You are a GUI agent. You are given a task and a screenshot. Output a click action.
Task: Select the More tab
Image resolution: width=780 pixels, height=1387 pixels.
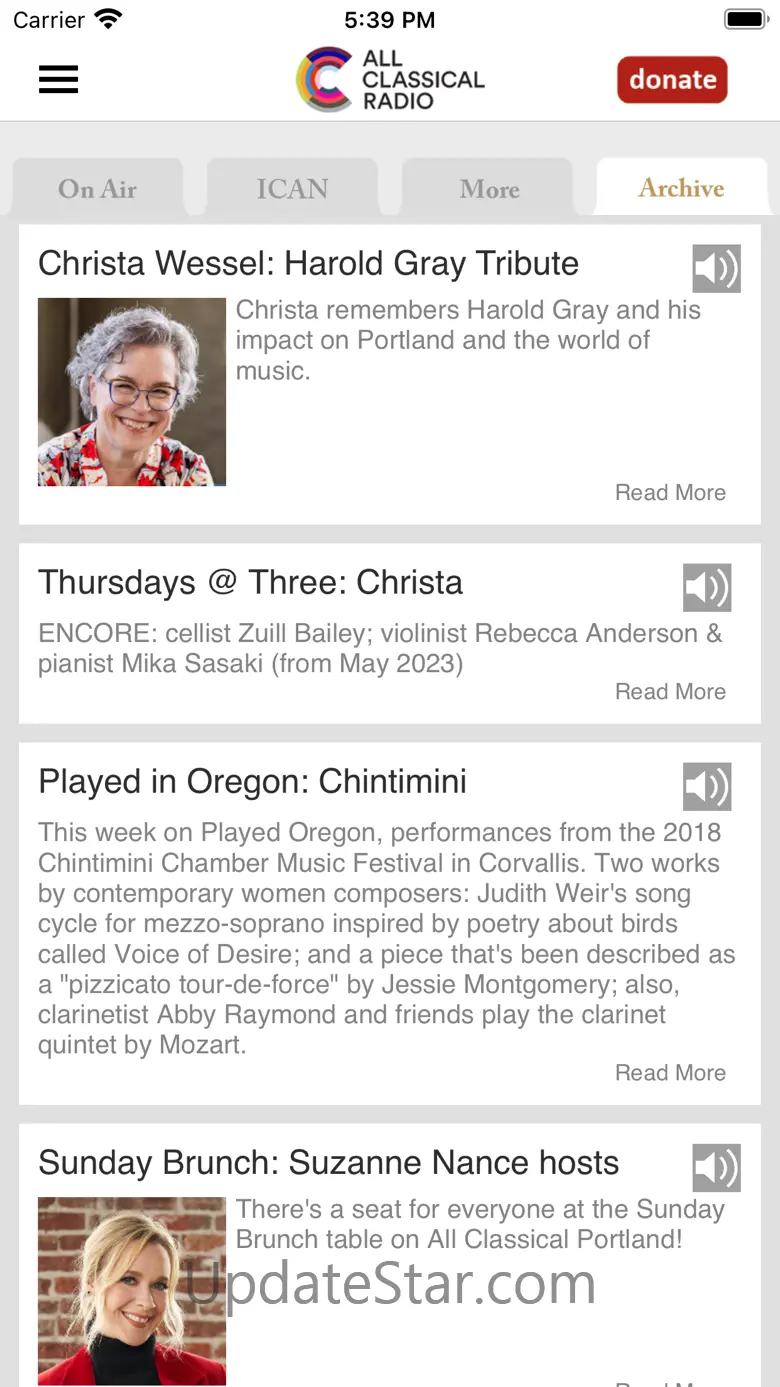(x=489, y=189)
